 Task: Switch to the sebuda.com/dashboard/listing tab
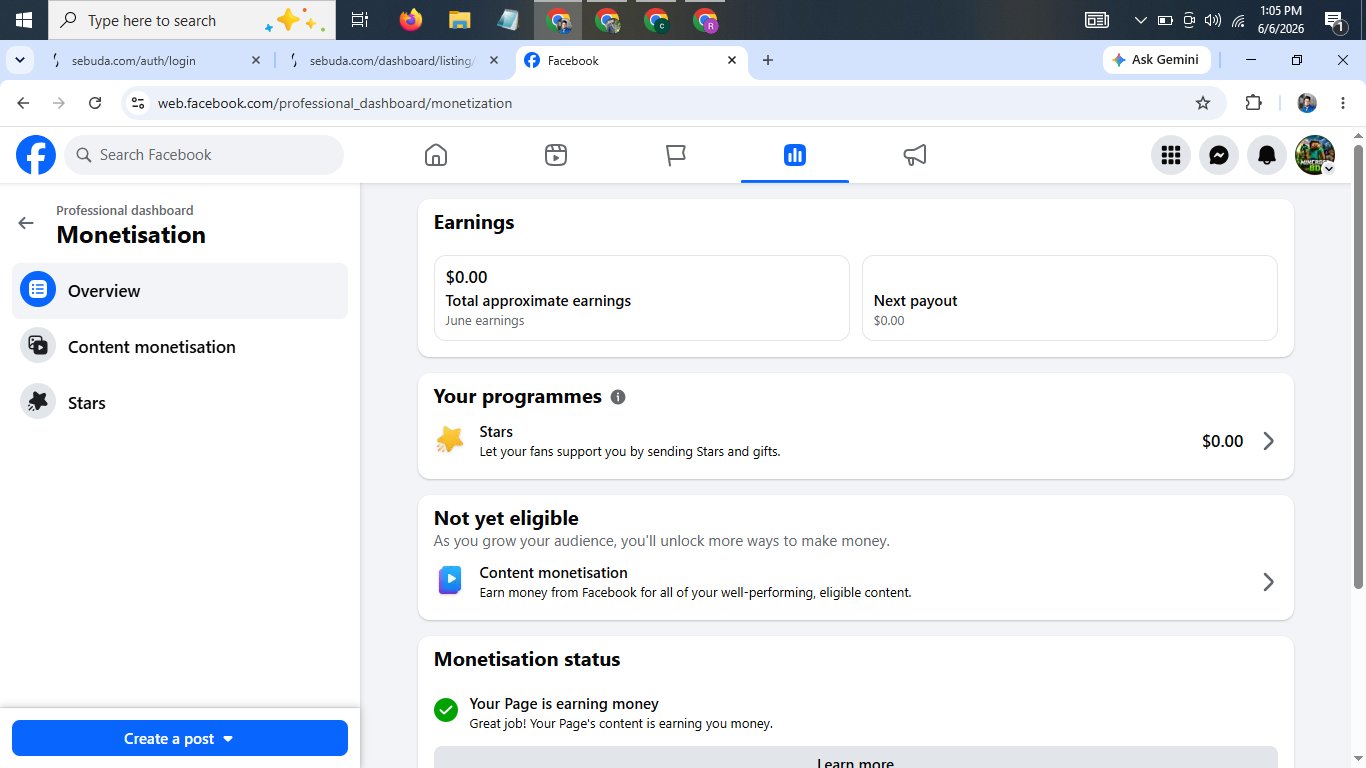coord(394,60)
